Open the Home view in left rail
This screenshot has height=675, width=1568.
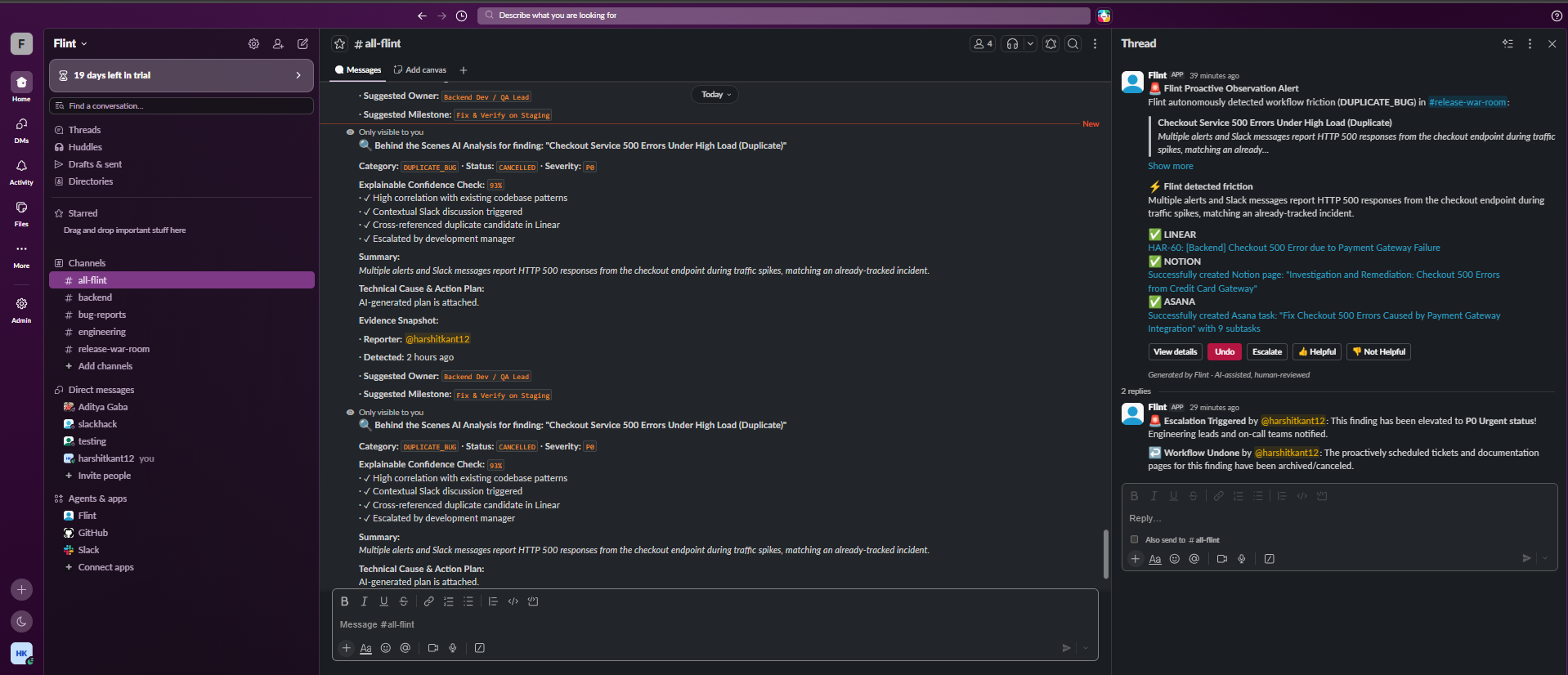21,87
